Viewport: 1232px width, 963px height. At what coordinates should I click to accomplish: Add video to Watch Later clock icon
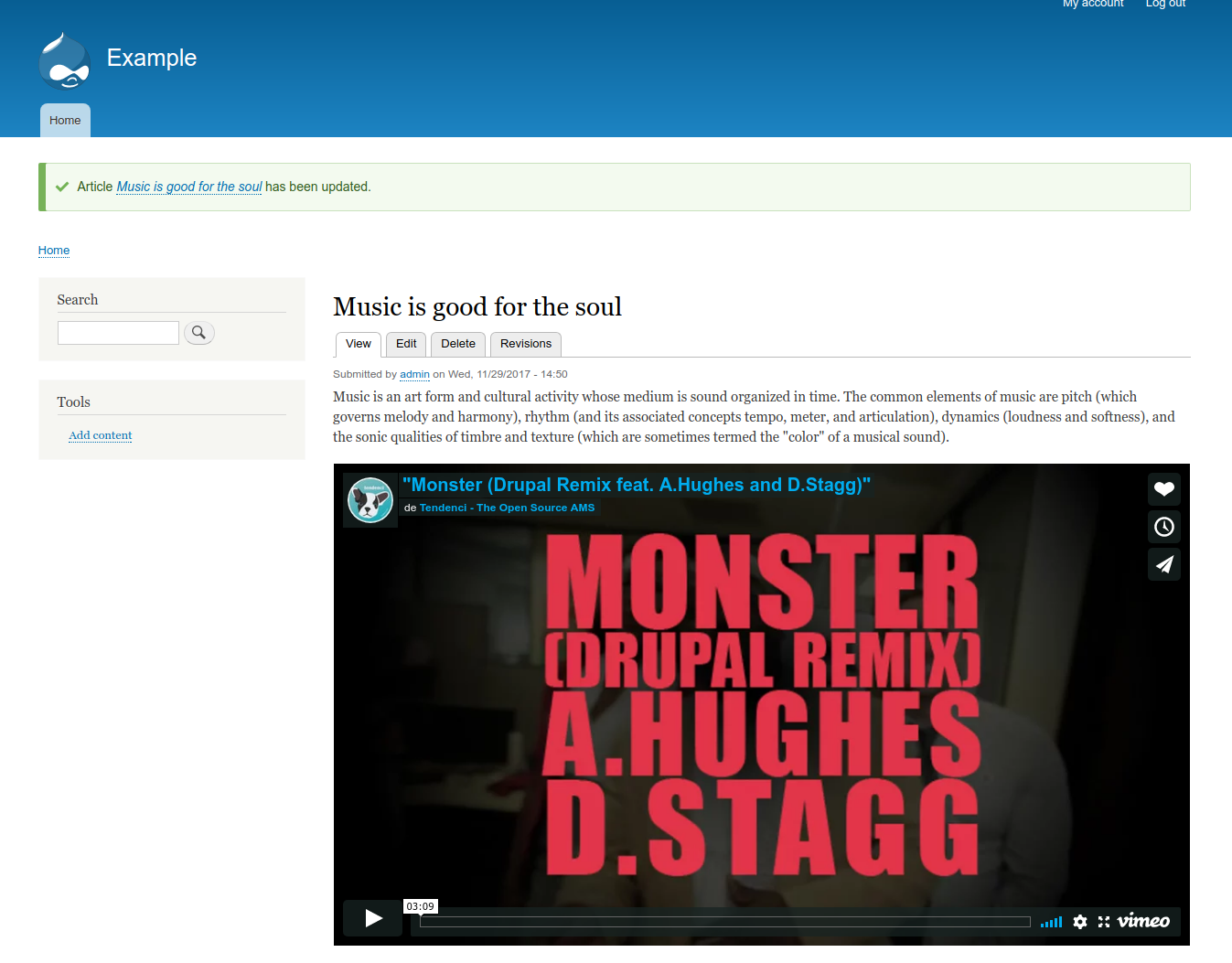coord(1163,527)
